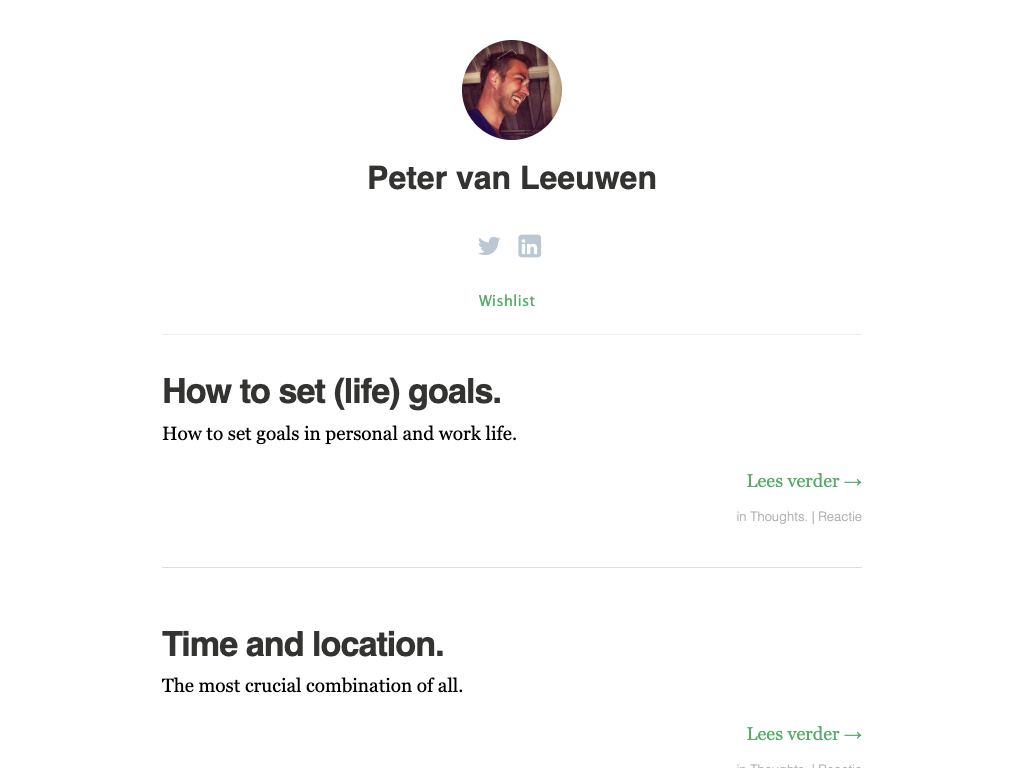
Task: Click the divider line between the posts
Action: pos(512,567)
